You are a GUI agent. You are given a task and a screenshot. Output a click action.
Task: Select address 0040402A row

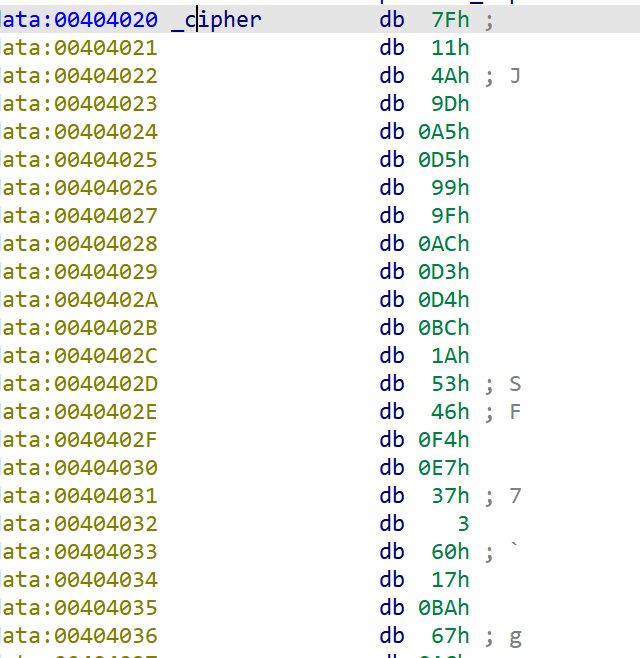click(x=80, y=300)
